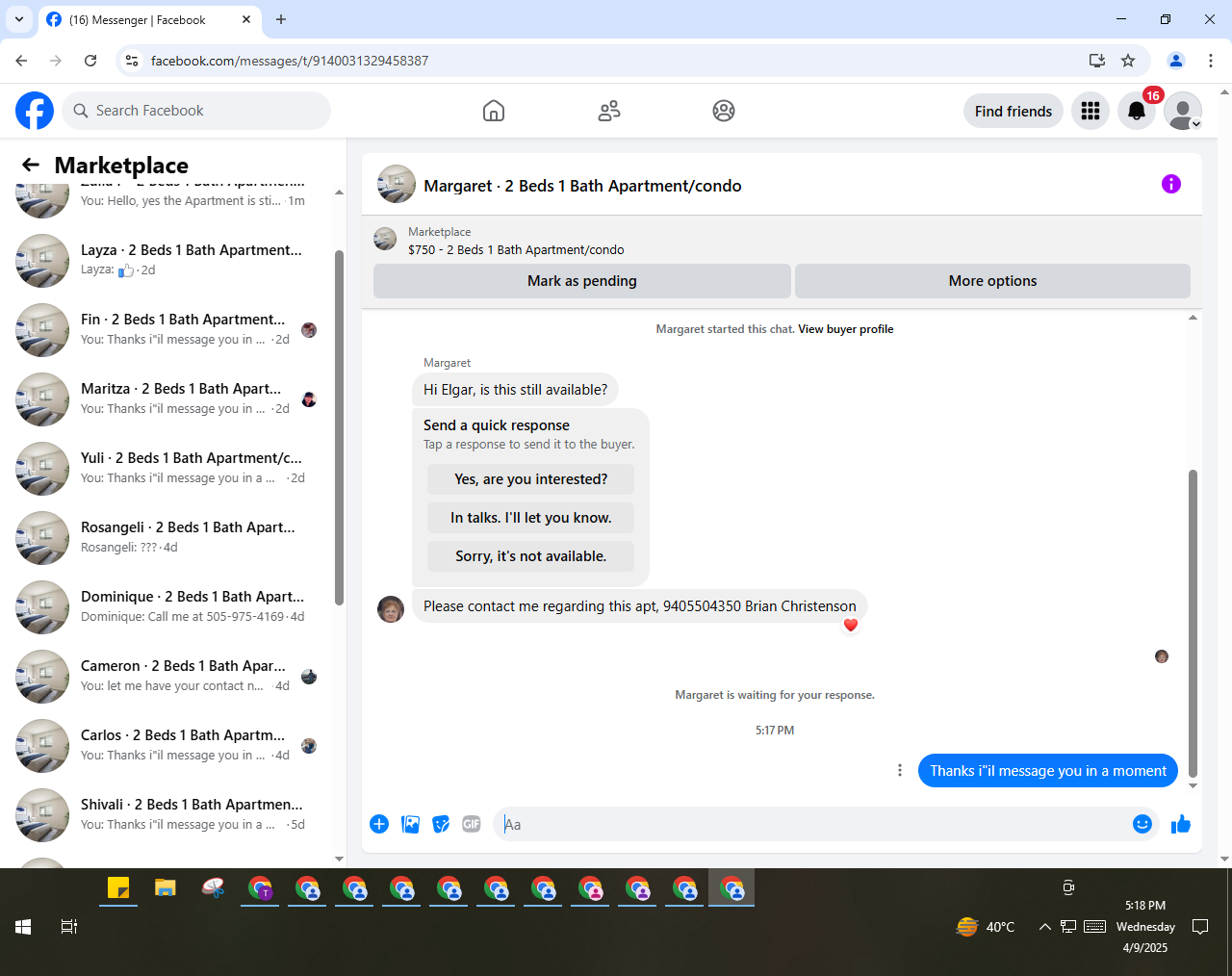Viewport: 1232px width, 976px height.
Task: Open Fin's apartment conversation
Action: click(x=169, y=329)
